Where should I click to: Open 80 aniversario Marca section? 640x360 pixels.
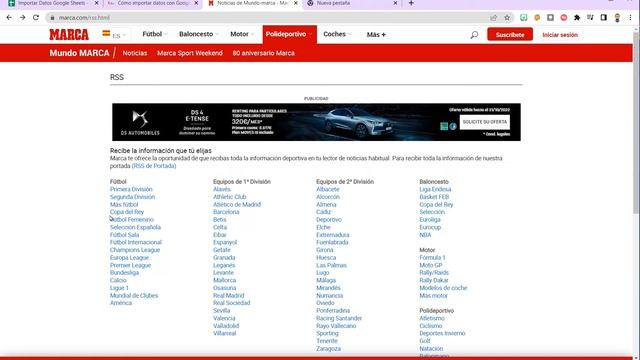[264, 53]
